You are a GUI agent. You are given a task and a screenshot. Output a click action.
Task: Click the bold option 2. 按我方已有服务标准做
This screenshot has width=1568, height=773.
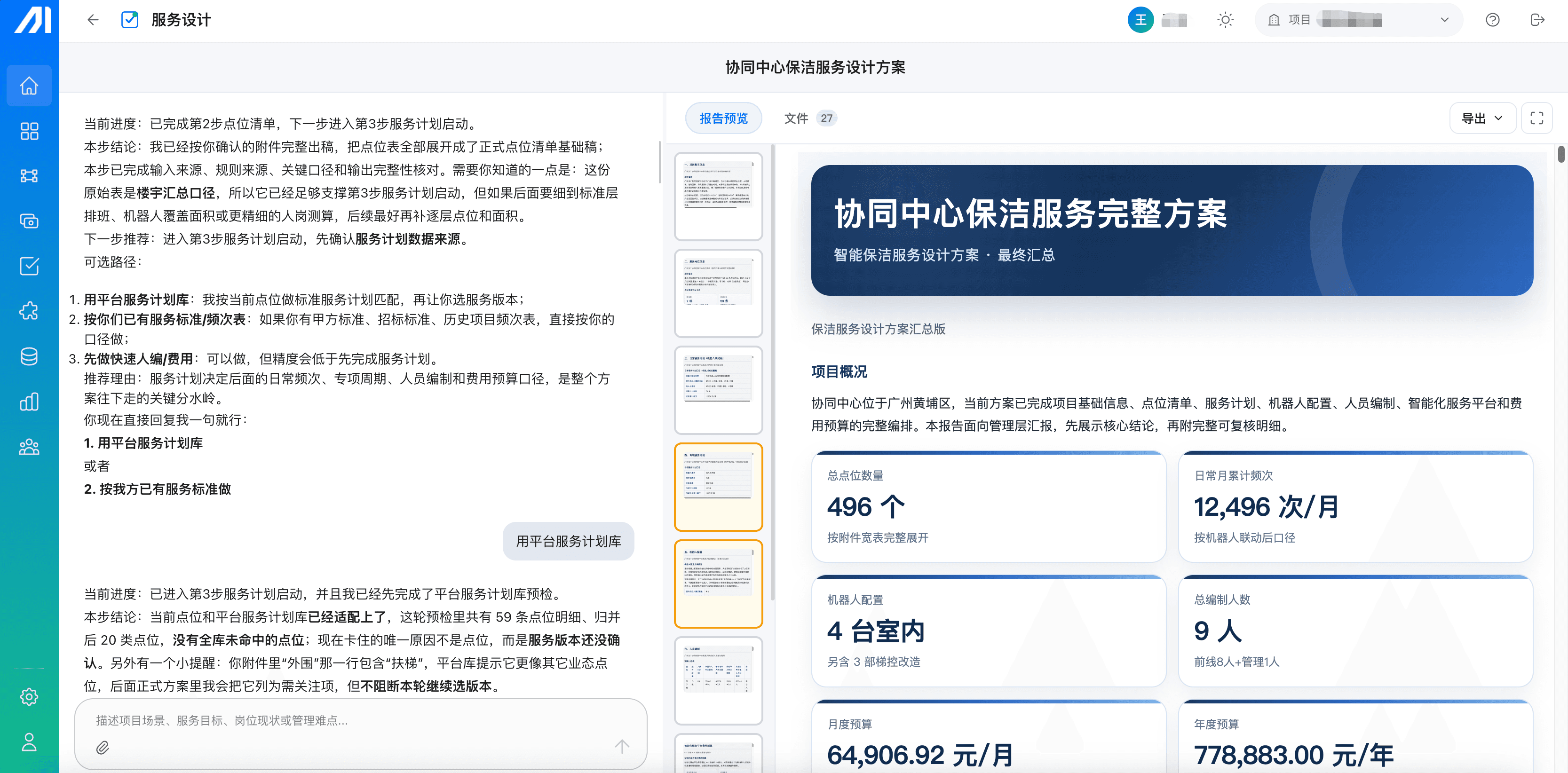click(x=158, y=489)
